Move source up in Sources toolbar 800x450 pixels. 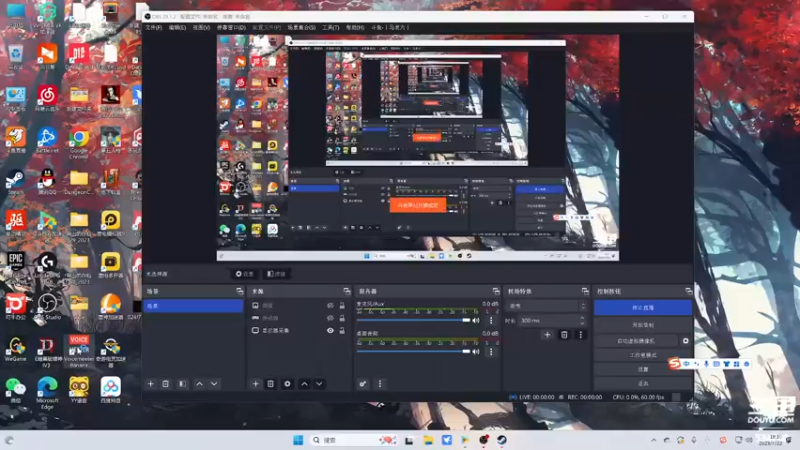[304, 384]
